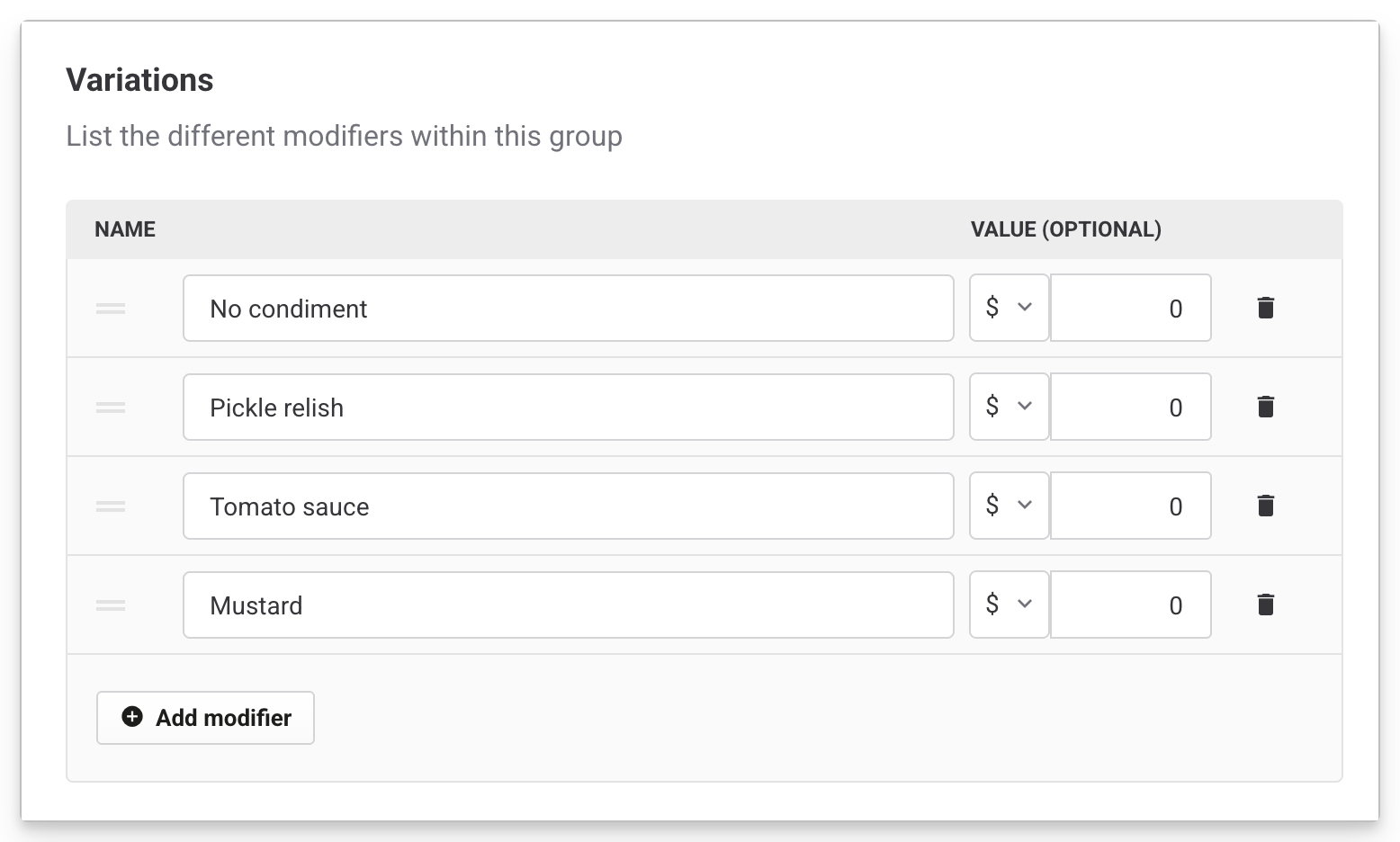Click the Mustard row drag handle
The height and width of the screenshot is (842, 1400).
pyautogui.click(x=111, y=605)
